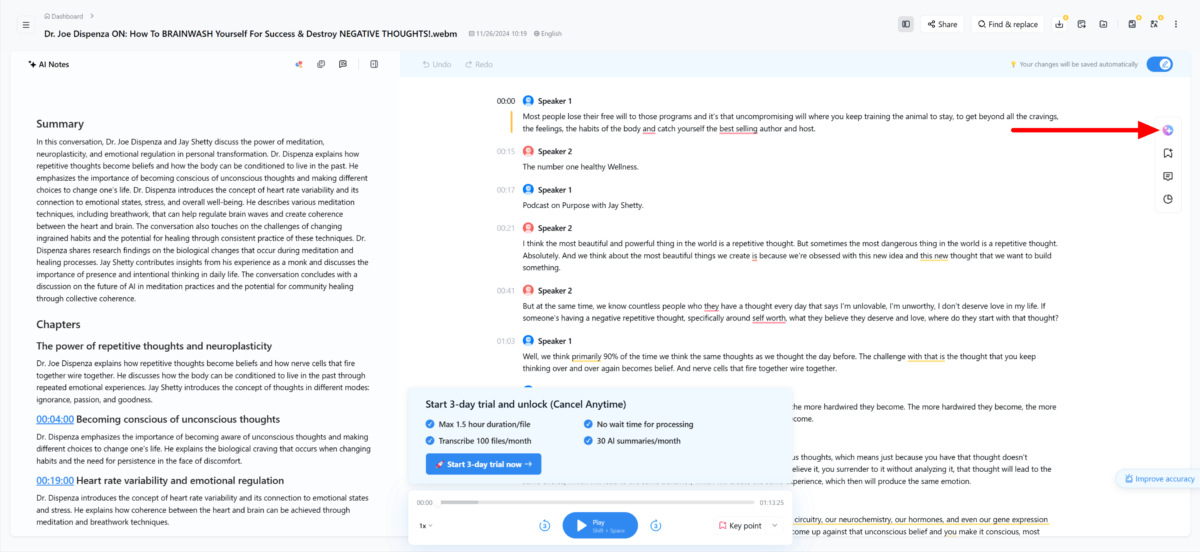Start 3-day trial now
The height and width of the screenshot is (552, 1200).
tap(483, 464)
